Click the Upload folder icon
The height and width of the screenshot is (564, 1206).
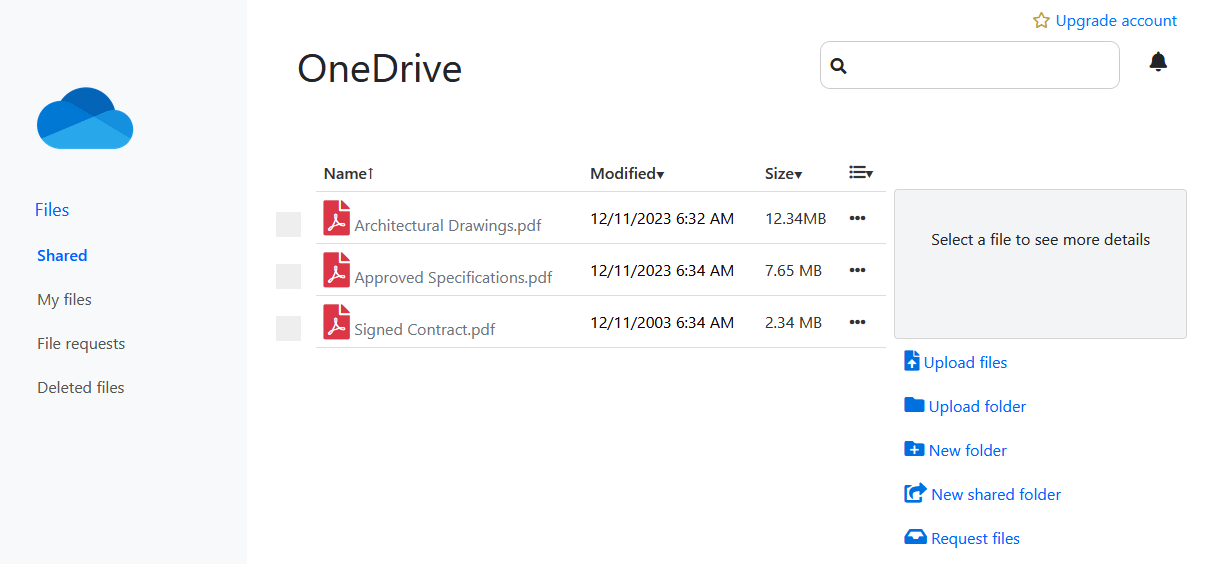(x=914, y=405)
